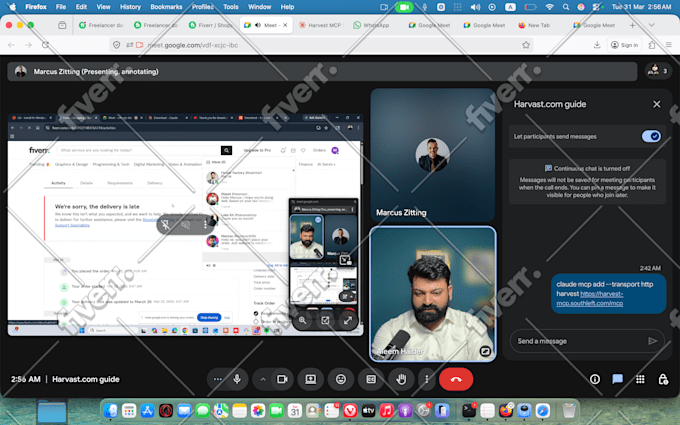Click the send message arrow icon
The image size is (680, 425).
(x=653, y=341)
